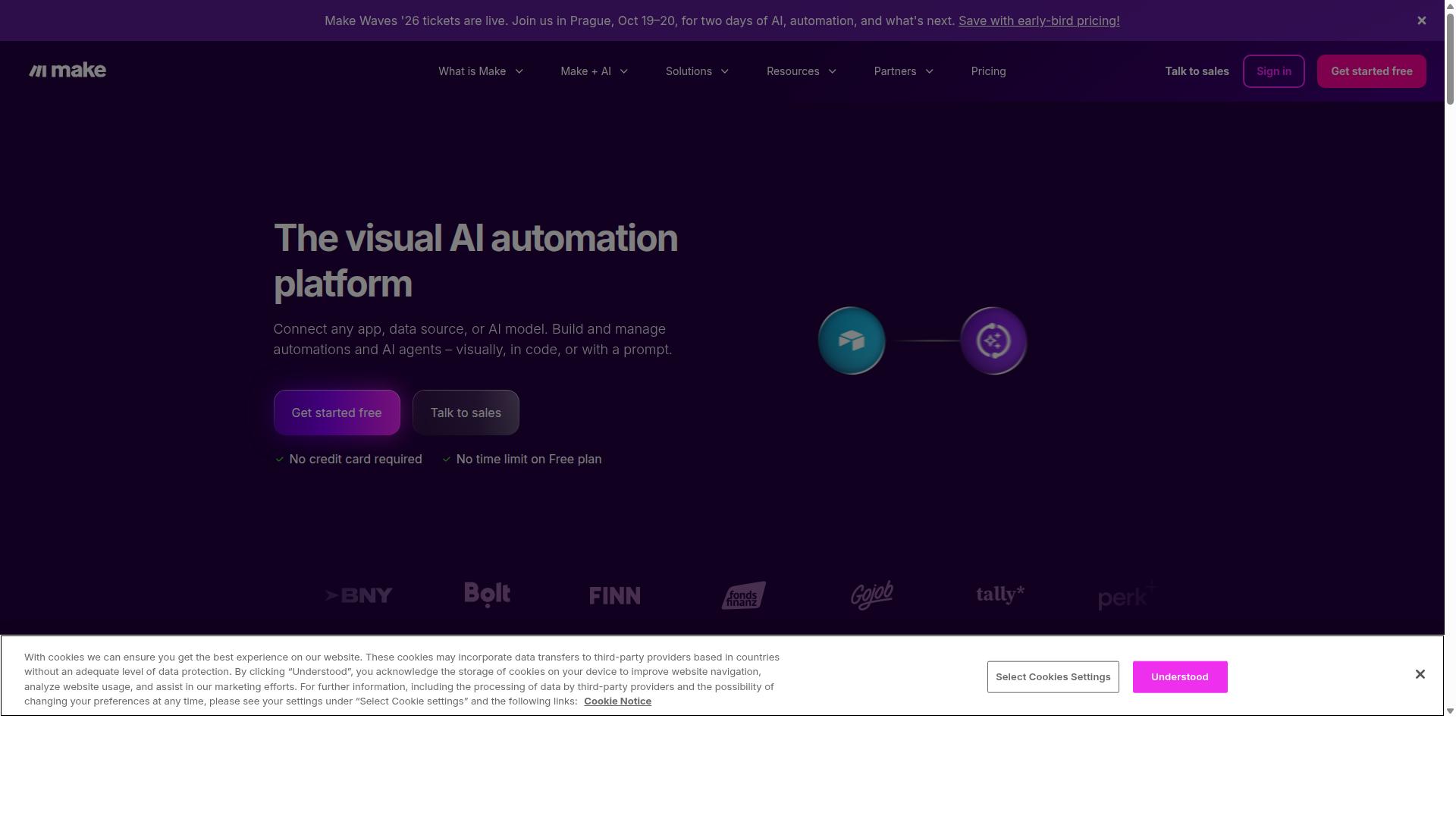Click the 'No time limit on Free plan' text
The image size is (1456, 819).
click(529, 460)
